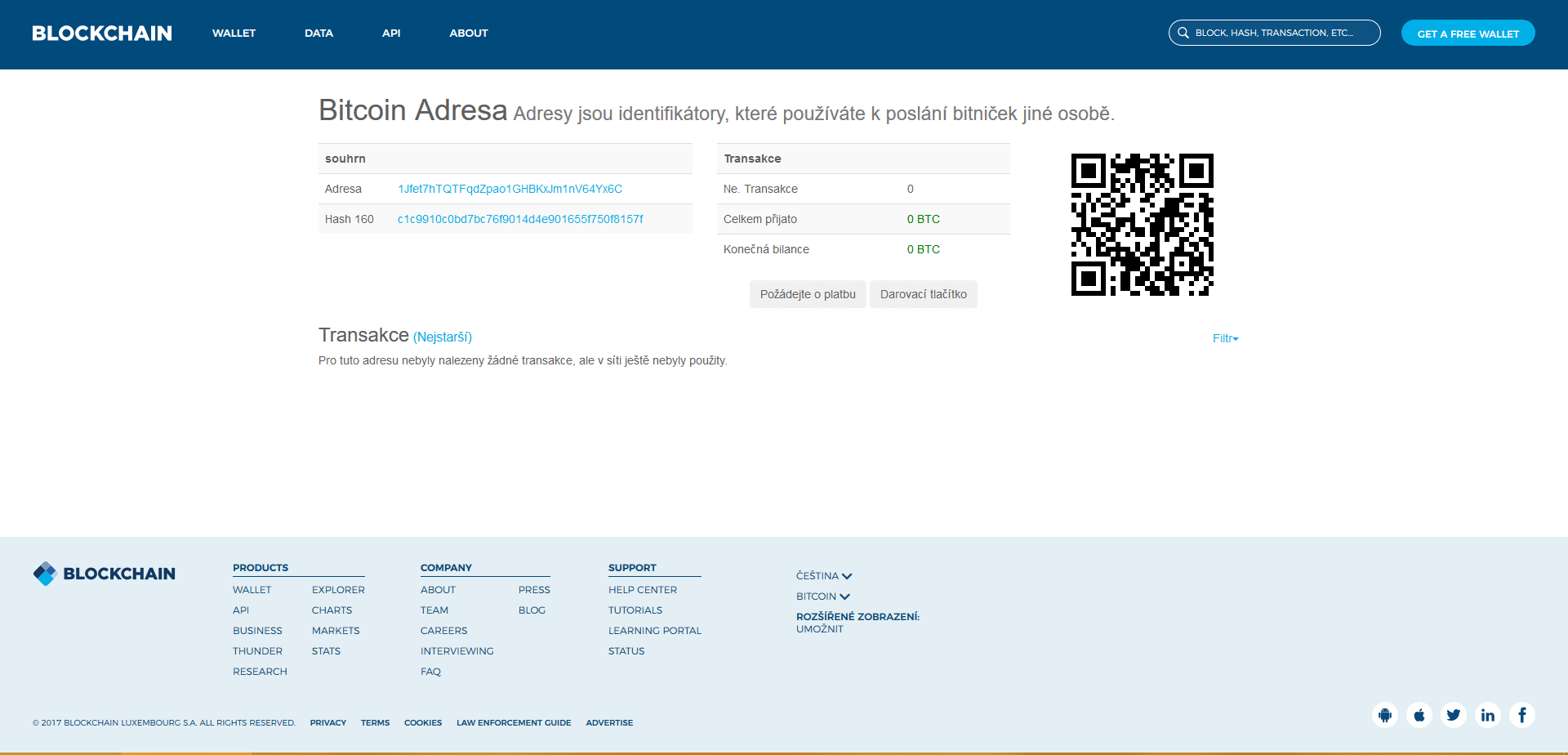Click the no transactions found message
Viewport: 1568px width, 755px height.
pos(523,360)
